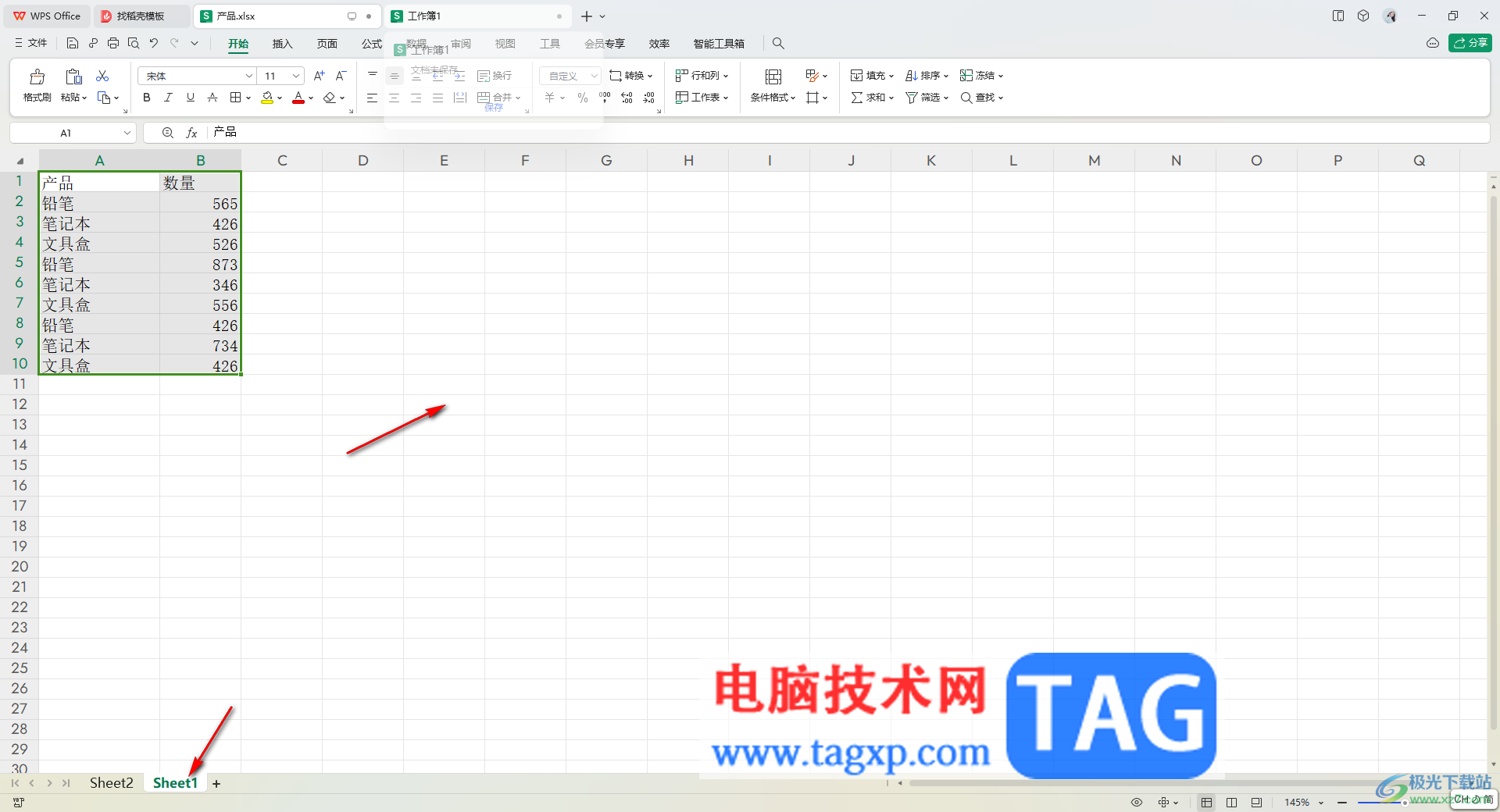1500x812 pixels.
Task: Select the Sheet1 tab
Action: (175, 782)
